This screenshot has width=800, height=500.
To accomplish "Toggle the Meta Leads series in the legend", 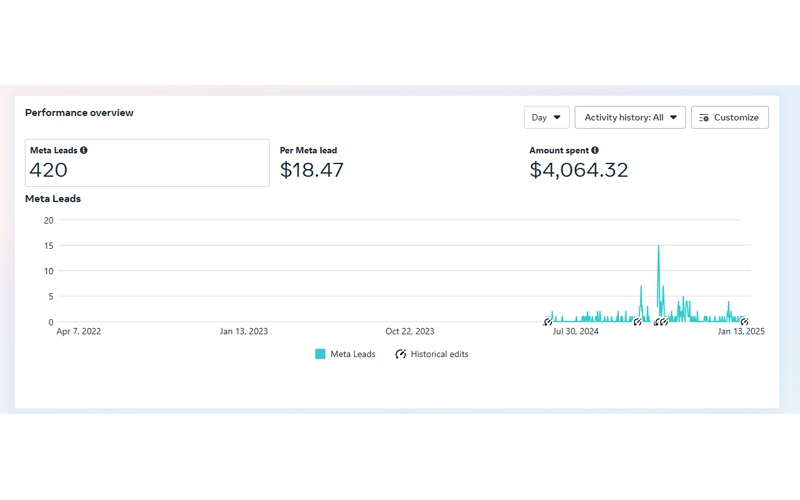I will tap(345, 354).
